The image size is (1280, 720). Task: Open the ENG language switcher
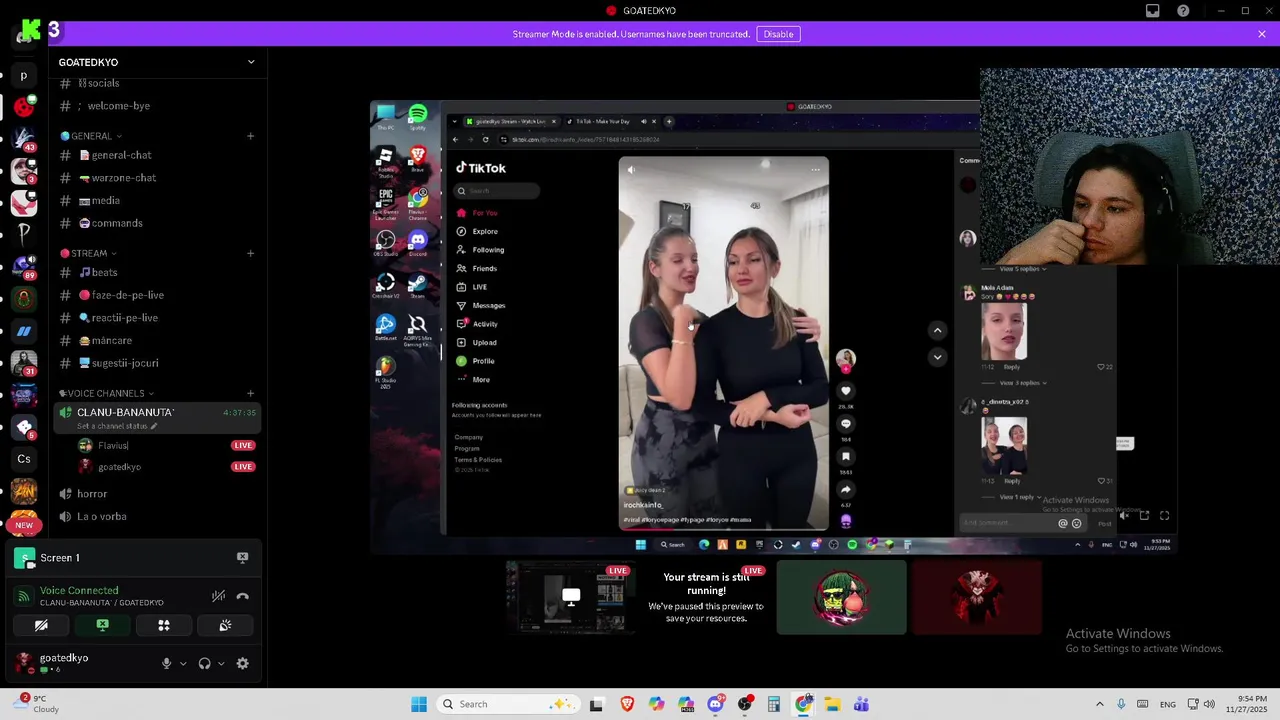[x=1167, y=704]
